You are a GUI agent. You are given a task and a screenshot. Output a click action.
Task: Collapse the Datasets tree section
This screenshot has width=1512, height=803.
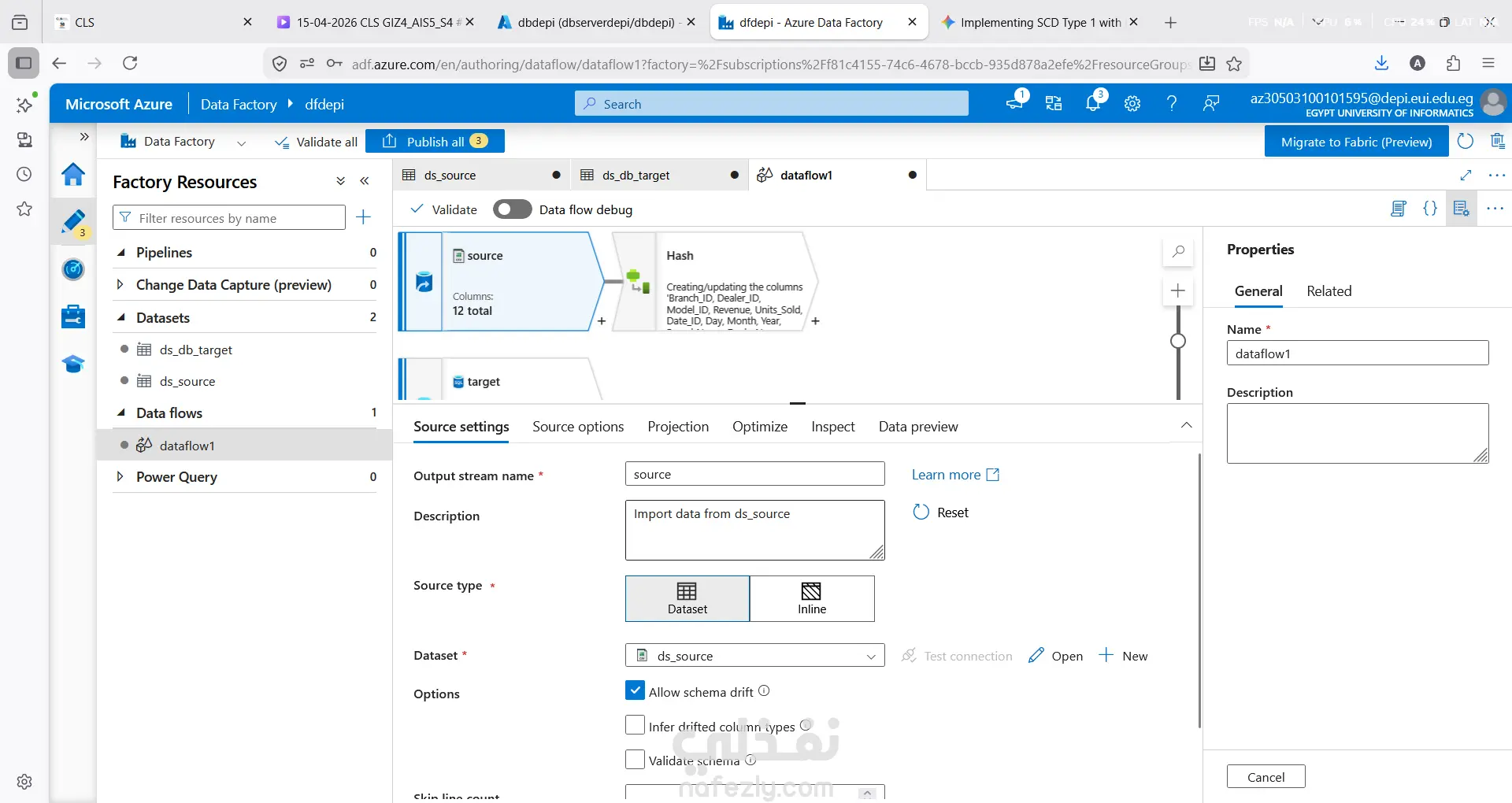120,317
